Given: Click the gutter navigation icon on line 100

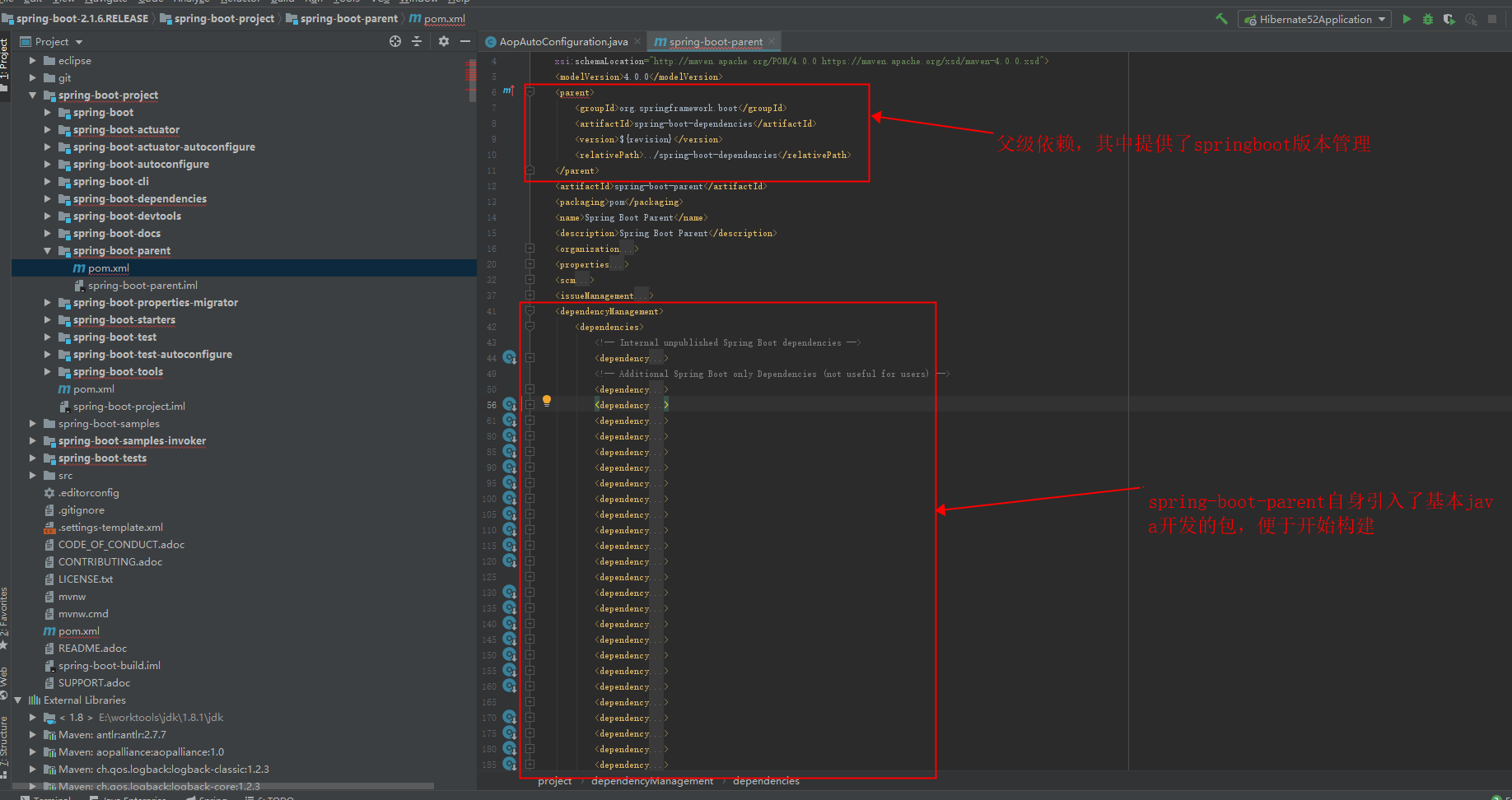Looking at the screenshot, I should pyautogui.click(x=510, y=499).
